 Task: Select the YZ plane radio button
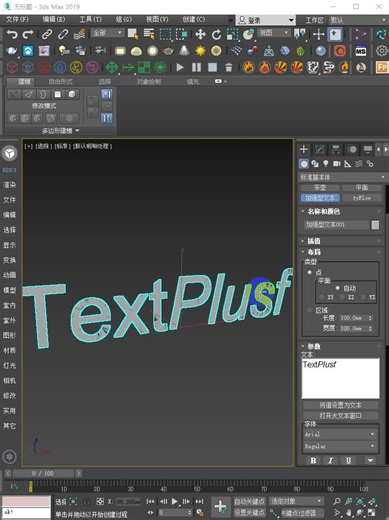coord(363,297)
